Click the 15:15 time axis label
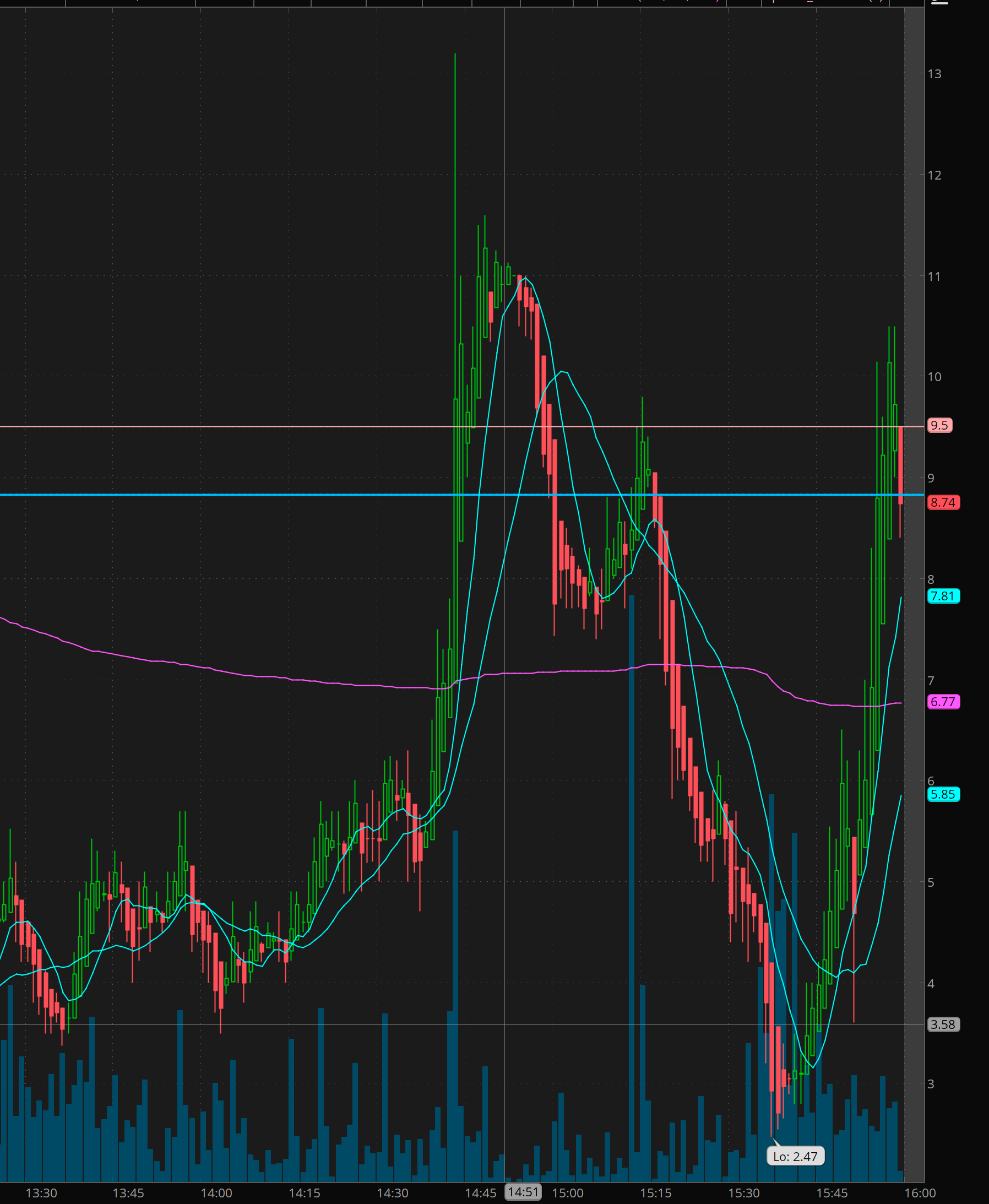 click(656, 1192)
